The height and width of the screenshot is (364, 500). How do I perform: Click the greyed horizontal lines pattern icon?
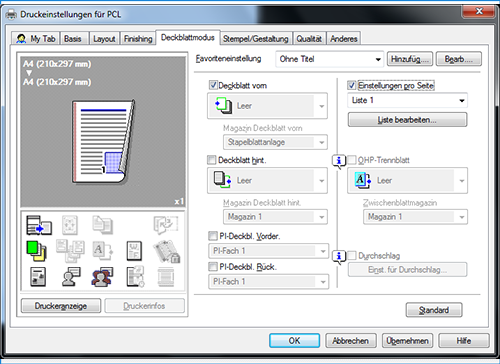(166, 277)
